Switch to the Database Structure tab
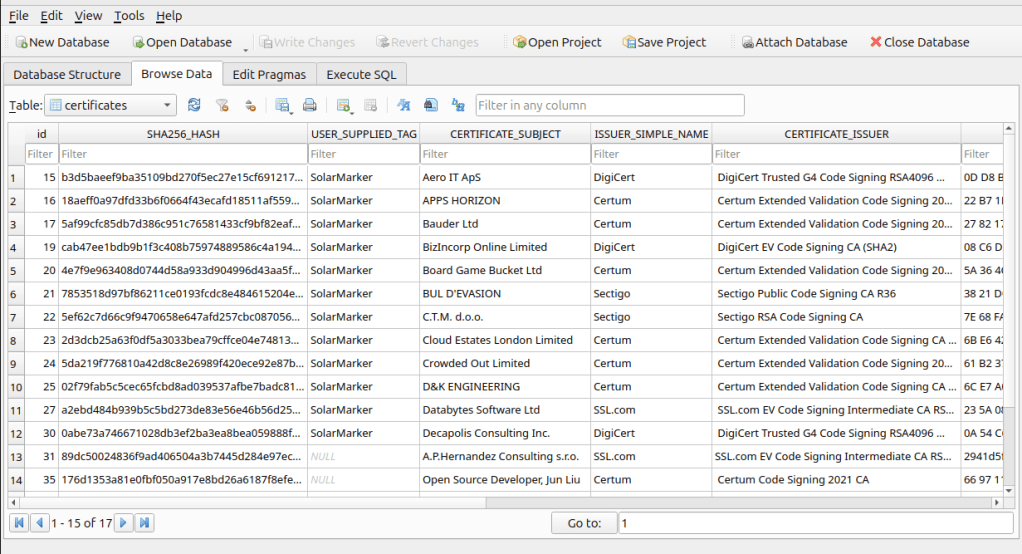The image size is (1022, 554). pyautogui.click(x=67, y=74)
